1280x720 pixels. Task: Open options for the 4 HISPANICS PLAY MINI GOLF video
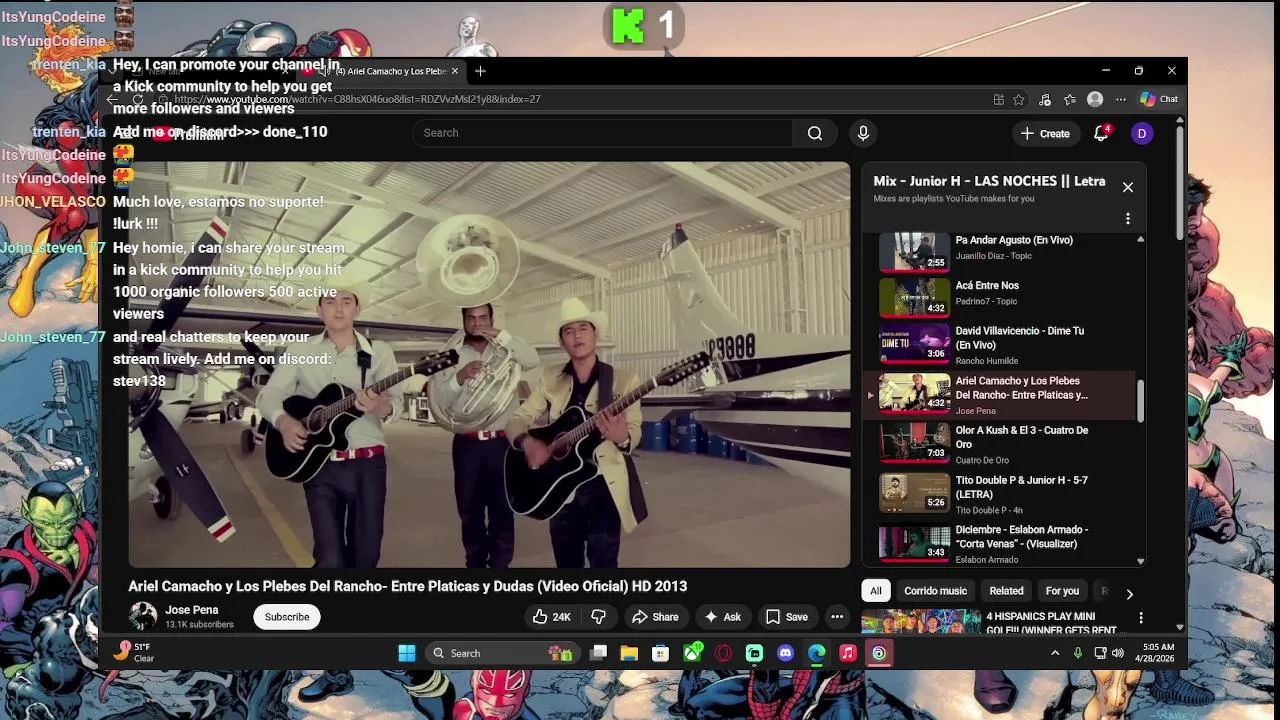coord(1140,618)
